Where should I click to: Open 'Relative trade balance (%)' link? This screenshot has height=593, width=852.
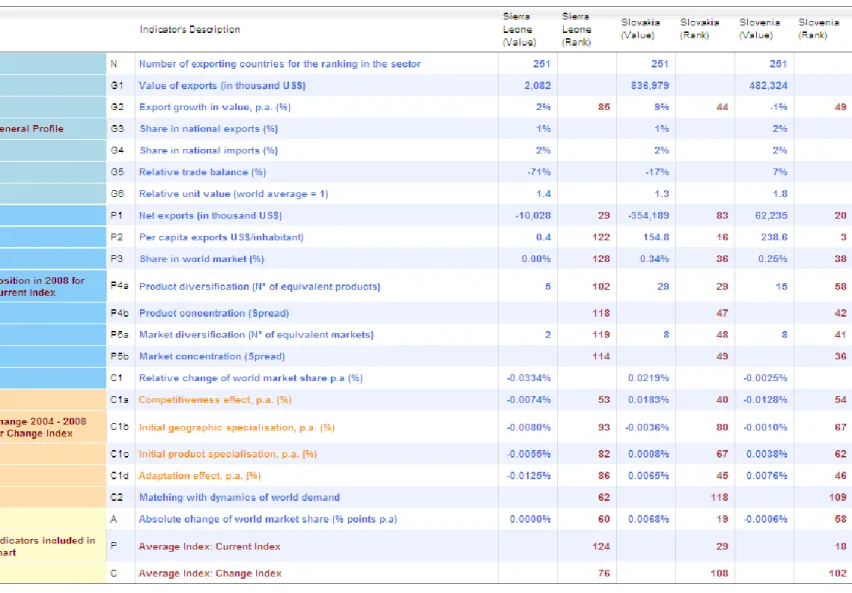point(203,172)
